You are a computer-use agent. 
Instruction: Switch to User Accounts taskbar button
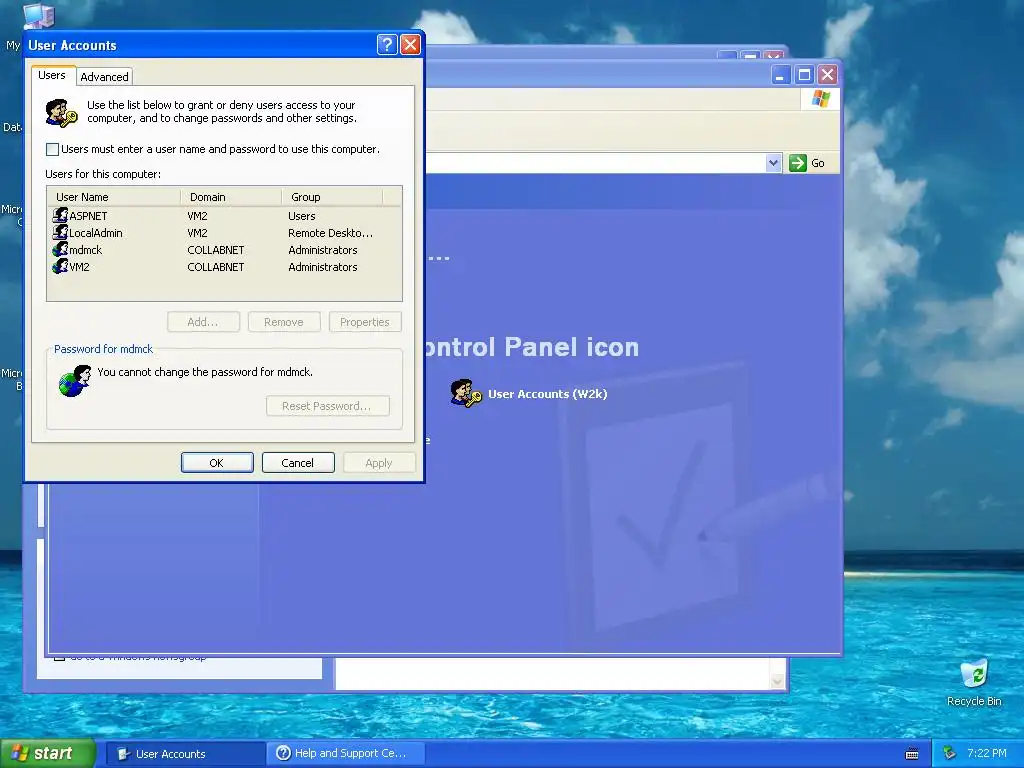pos(185,754)
